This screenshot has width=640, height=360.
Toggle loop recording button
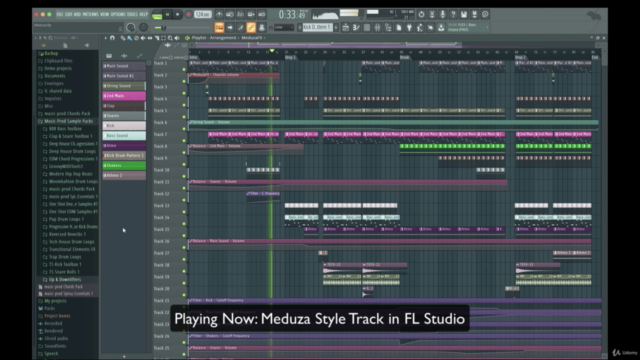[x=262, y=14]
